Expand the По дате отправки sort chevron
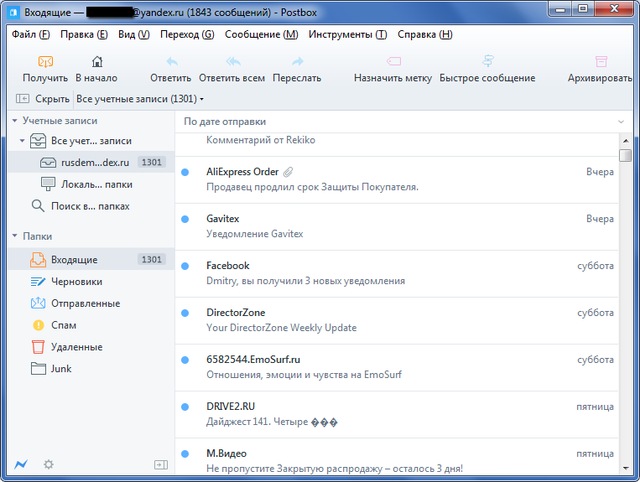Screen dimensions: 640x482 (621, 121)
